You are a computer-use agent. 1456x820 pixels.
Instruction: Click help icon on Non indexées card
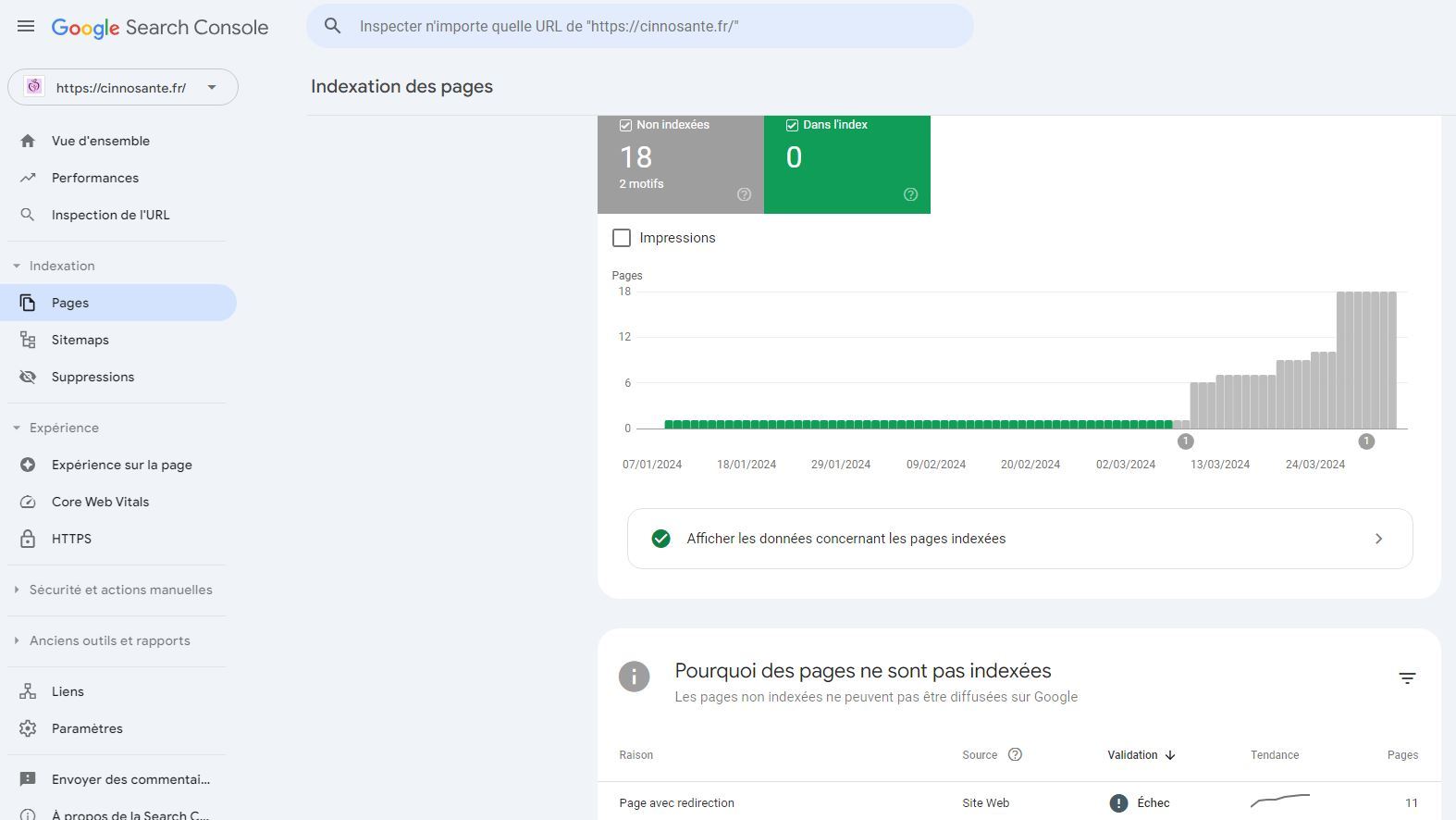pyautogui.click(x=744, y=194)
